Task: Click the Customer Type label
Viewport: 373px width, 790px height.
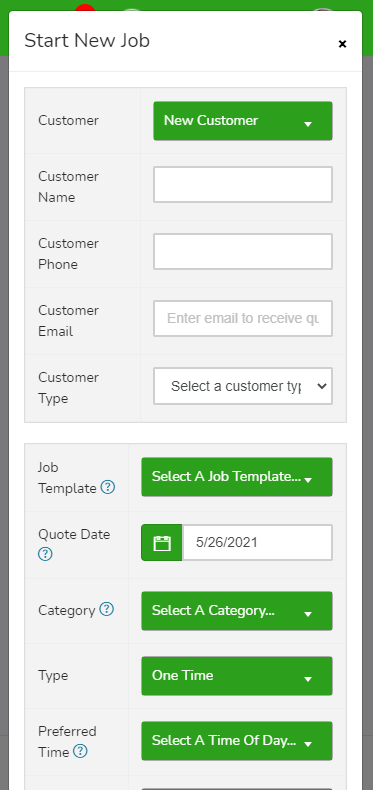Action: point(69,387)
